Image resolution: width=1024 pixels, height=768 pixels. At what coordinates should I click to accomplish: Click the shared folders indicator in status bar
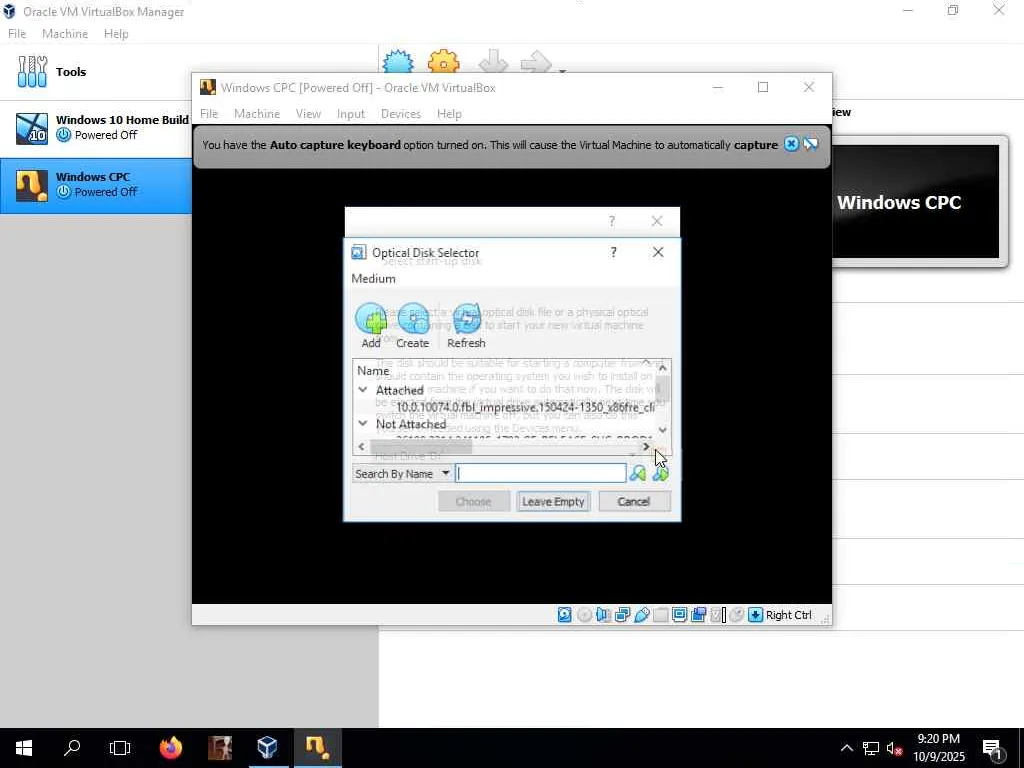point(660,615)
